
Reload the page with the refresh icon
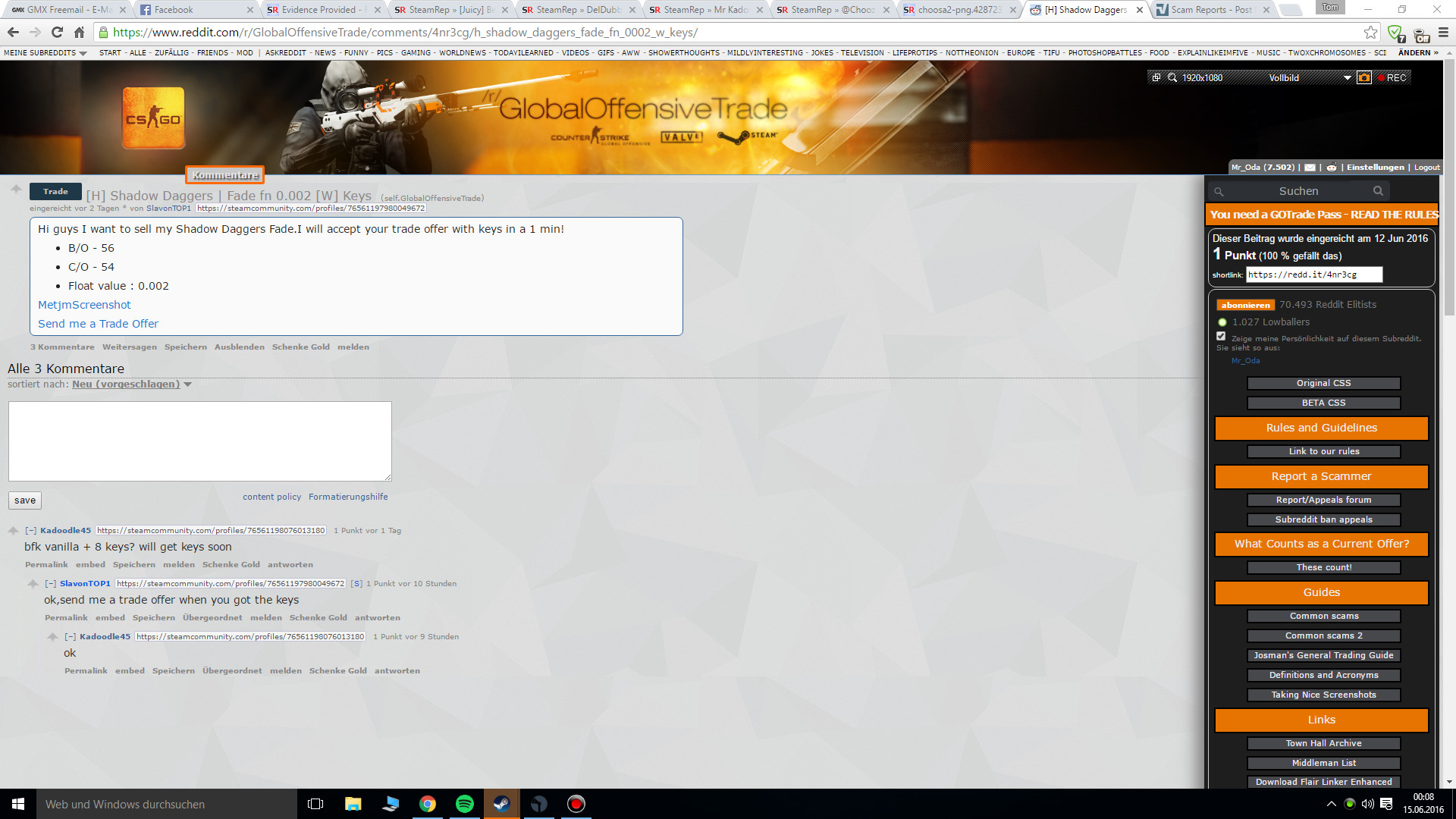pyautogui.click(x=57, y=33)
